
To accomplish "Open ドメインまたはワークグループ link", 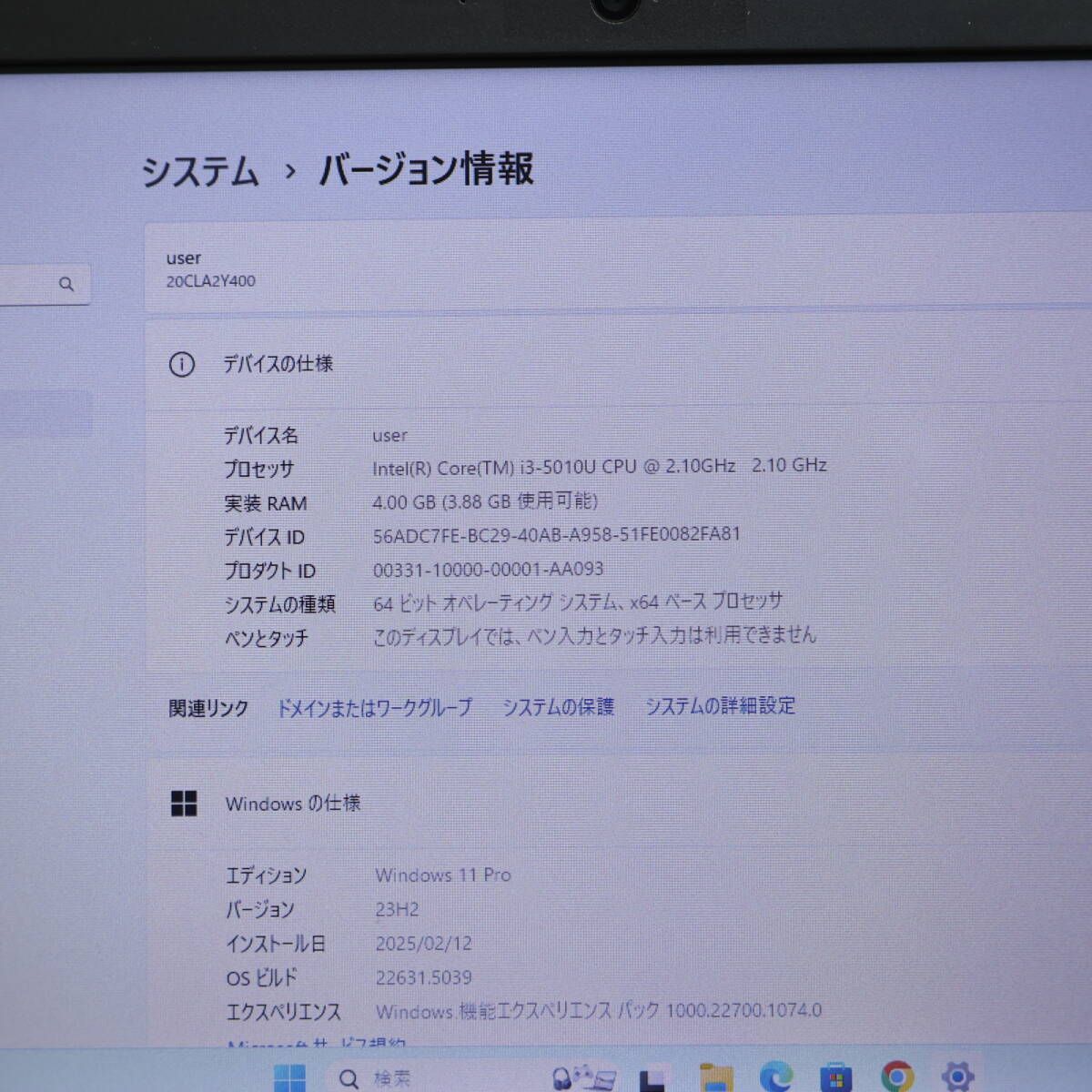I will click(375, 707).
